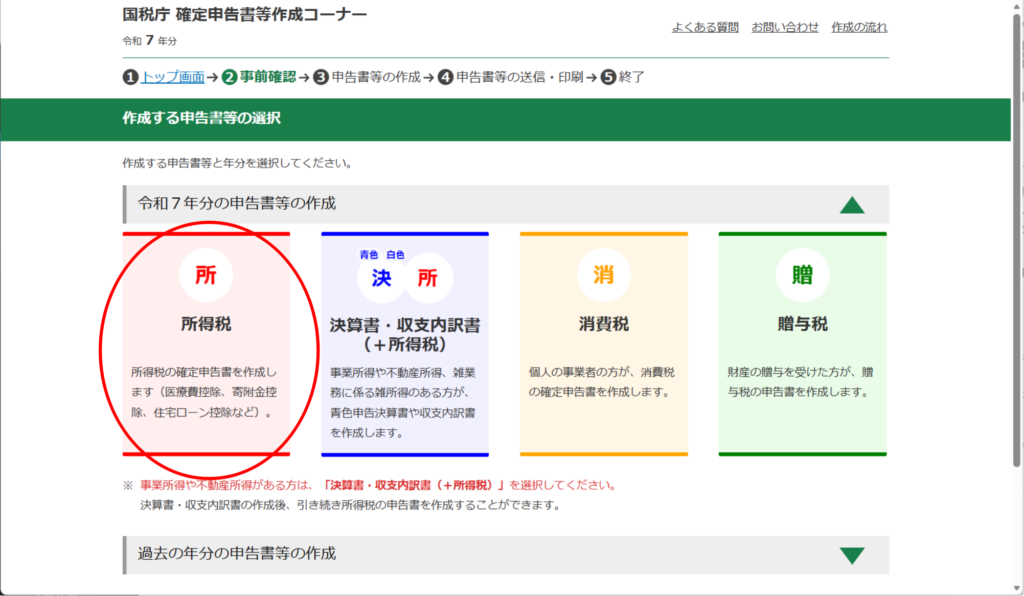
Task: Select the green 贈 gift tax icon
Action: click(802, 276)
